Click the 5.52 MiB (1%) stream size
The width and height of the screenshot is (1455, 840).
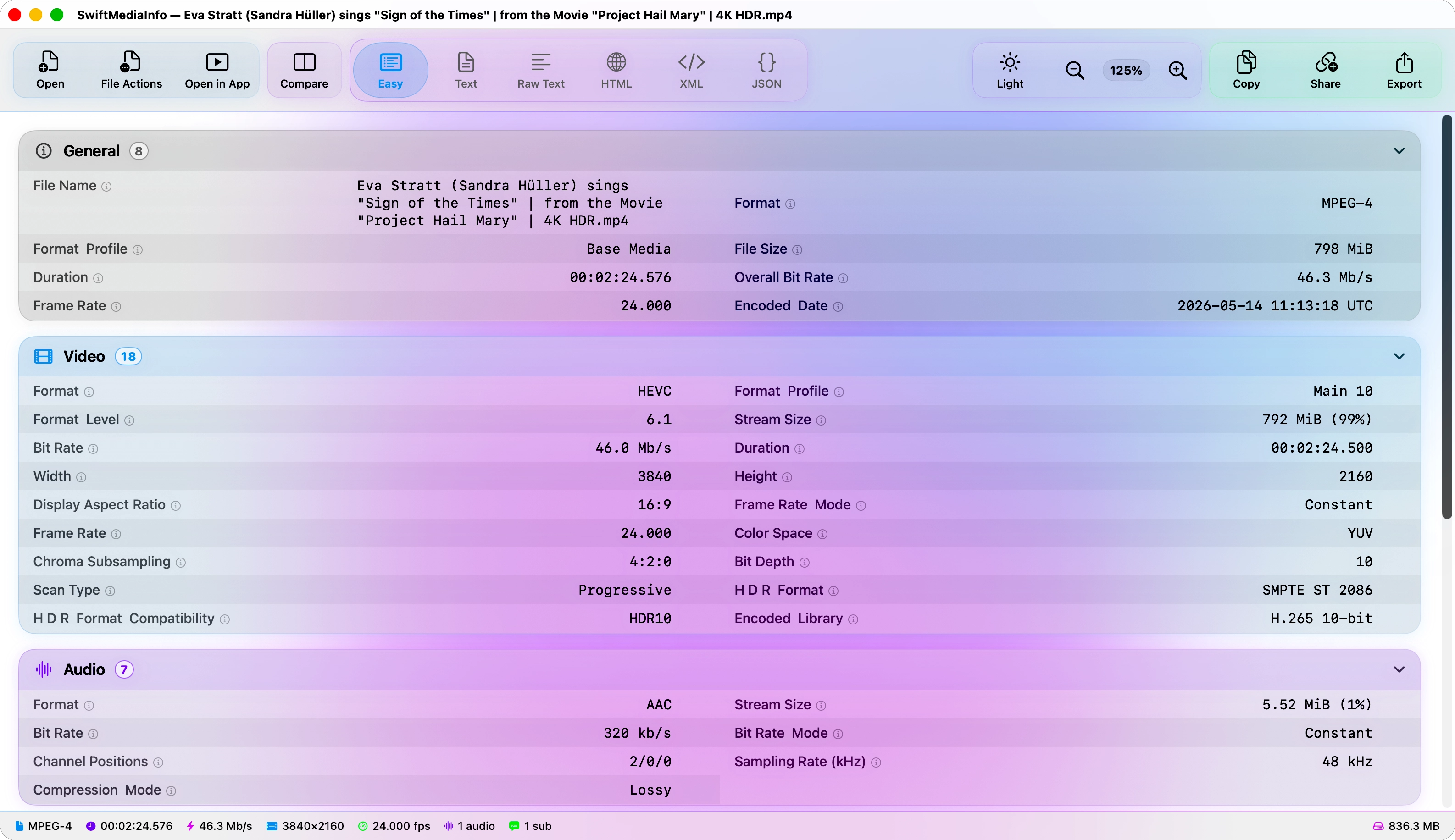pyautogui.click(x=1317, y=704)
